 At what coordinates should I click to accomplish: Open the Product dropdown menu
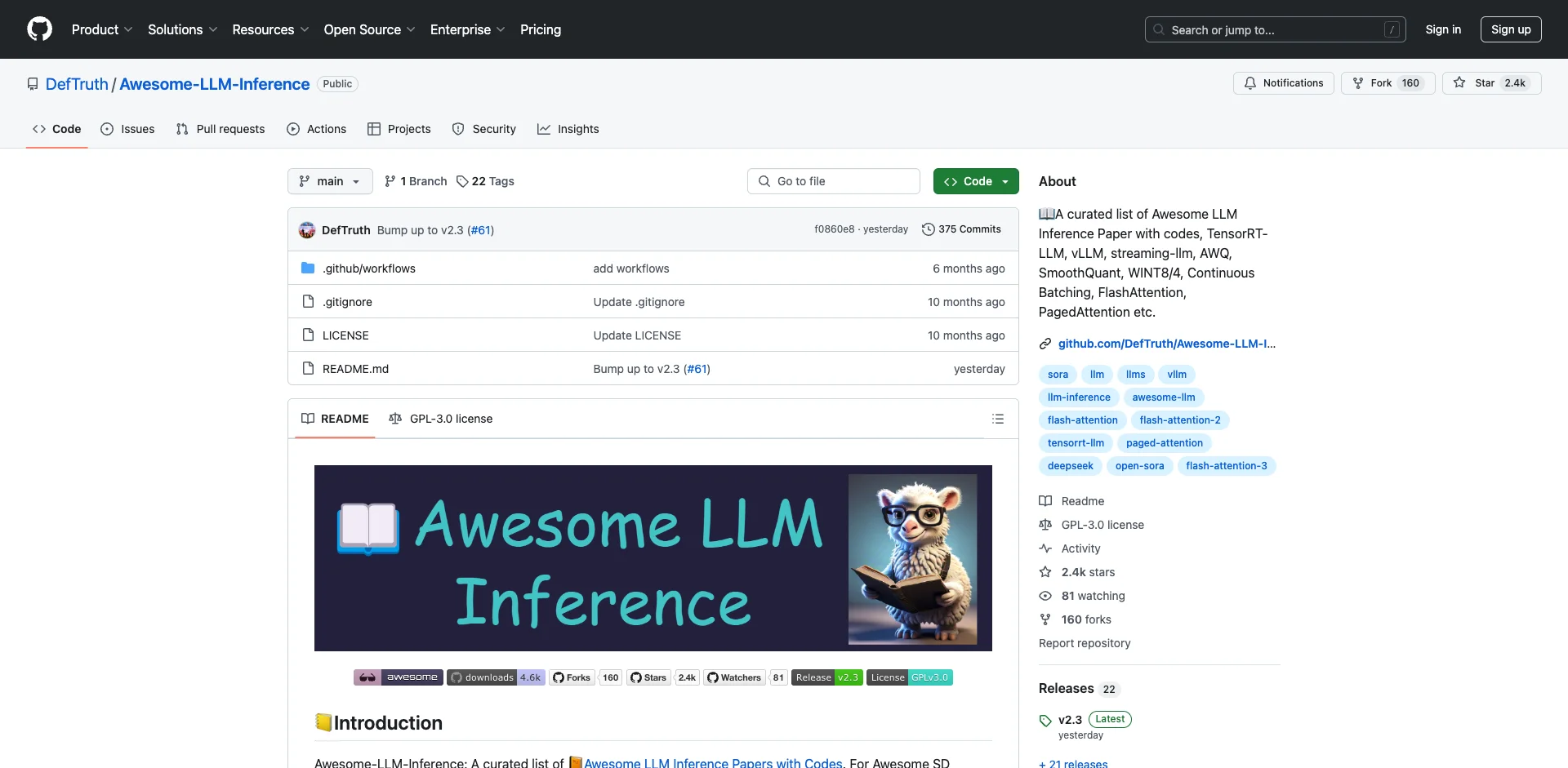(102, 29)
